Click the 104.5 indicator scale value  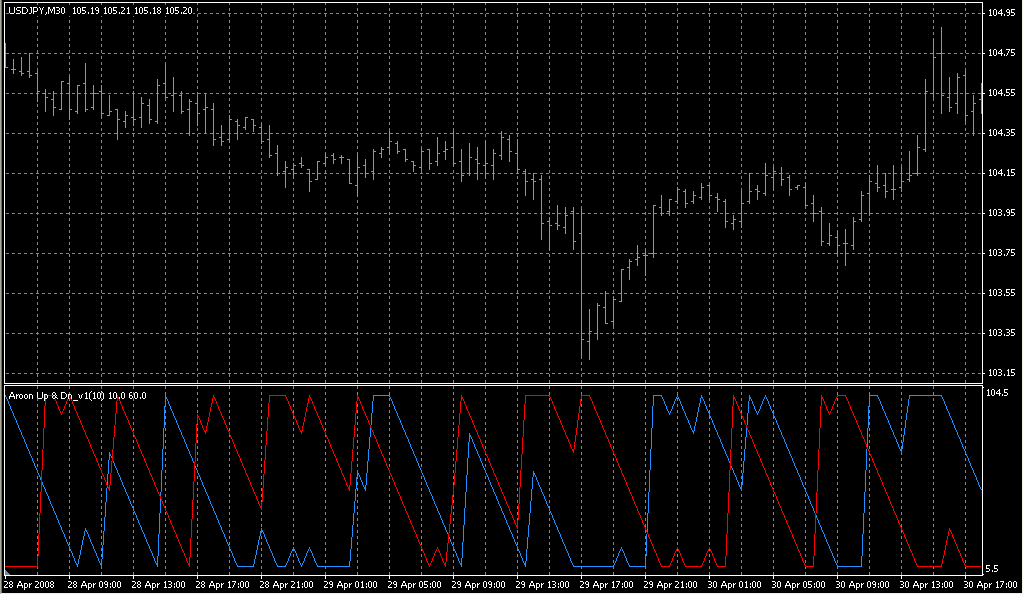(x=999, y=393)
